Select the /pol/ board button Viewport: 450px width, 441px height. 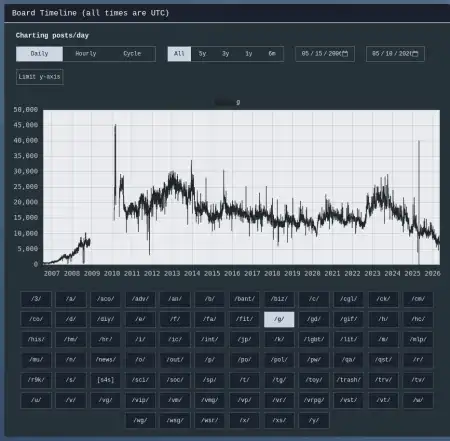coord(279,360)
